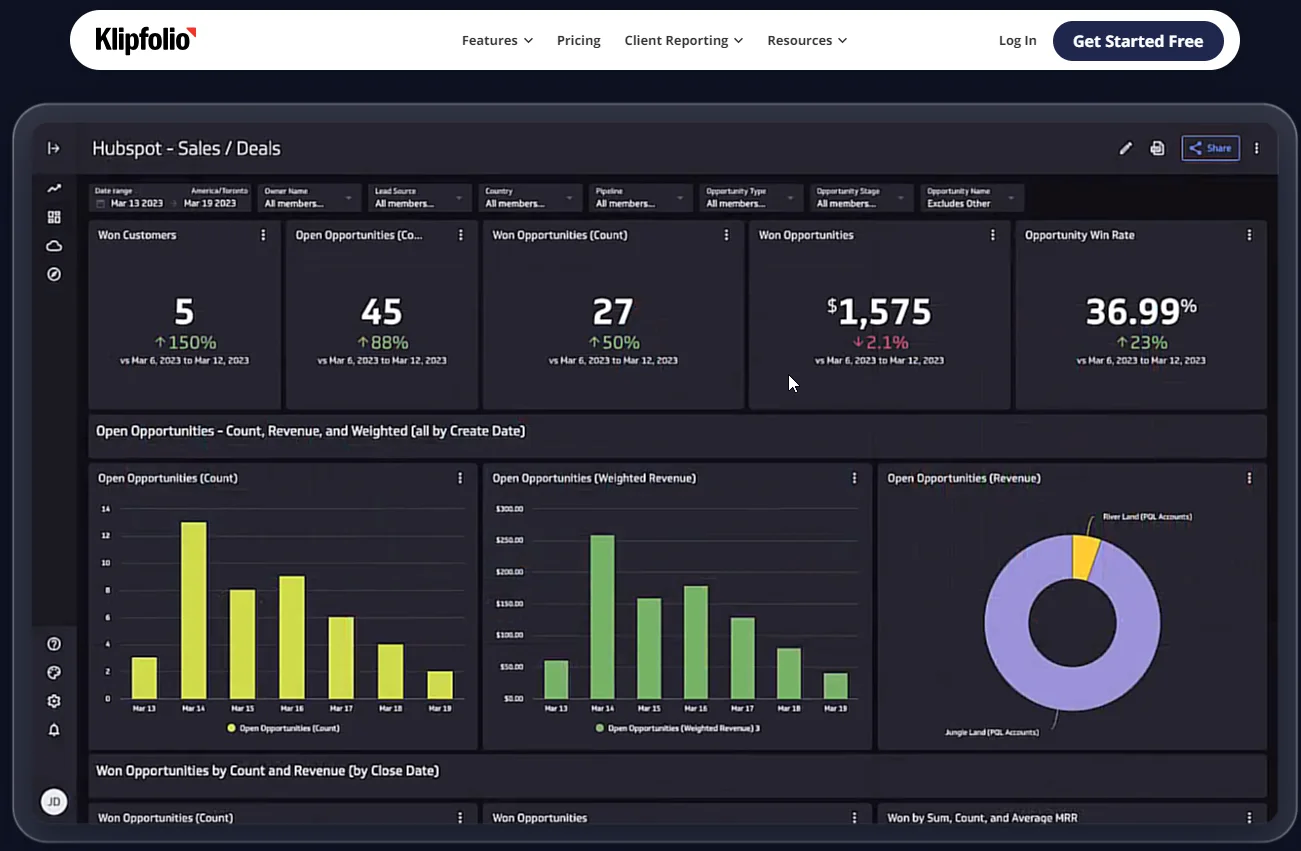Open Won by Sum, Count, Average MRR menu
Screen dimensions: 1301x851
[1249, 818]
